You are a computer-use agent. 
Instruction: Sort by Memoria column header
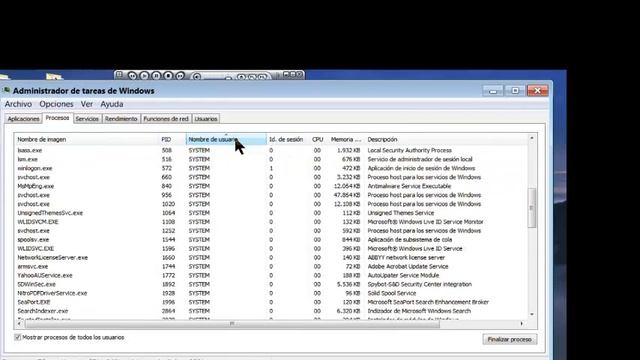point(345,140)
